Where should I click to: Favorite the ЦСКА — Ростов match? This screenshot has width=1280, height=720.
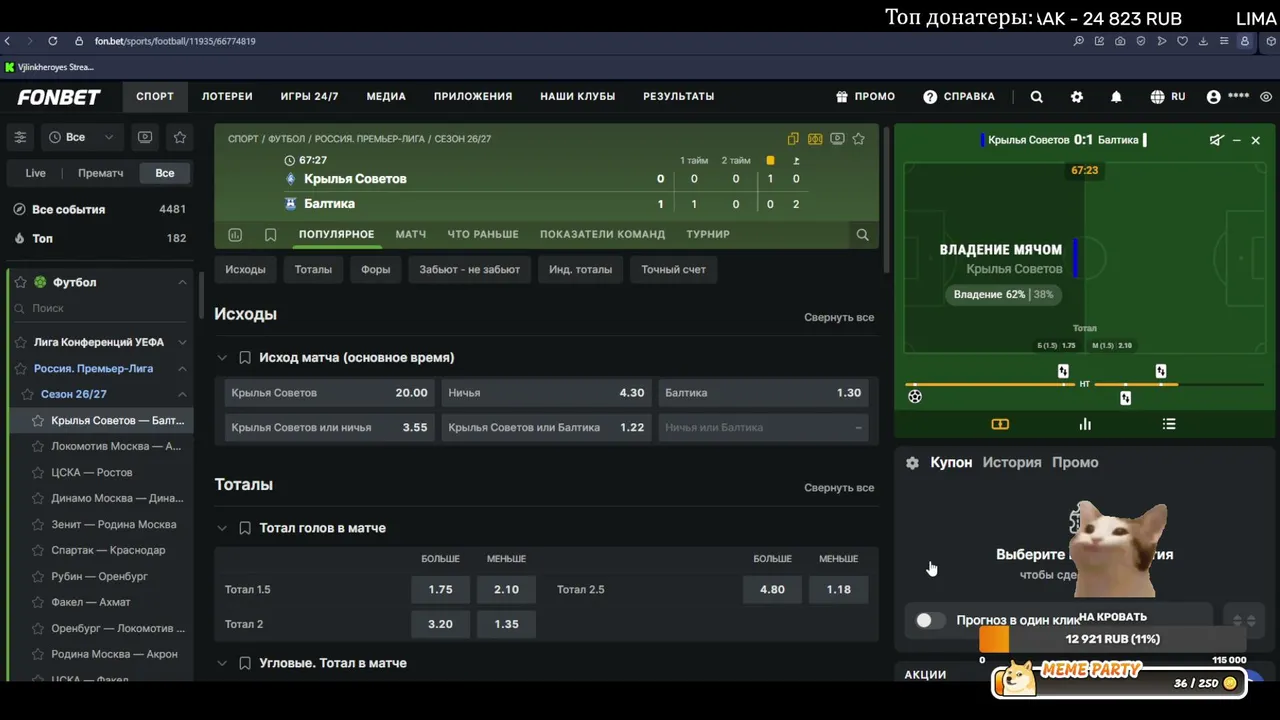tap(38, 473)
